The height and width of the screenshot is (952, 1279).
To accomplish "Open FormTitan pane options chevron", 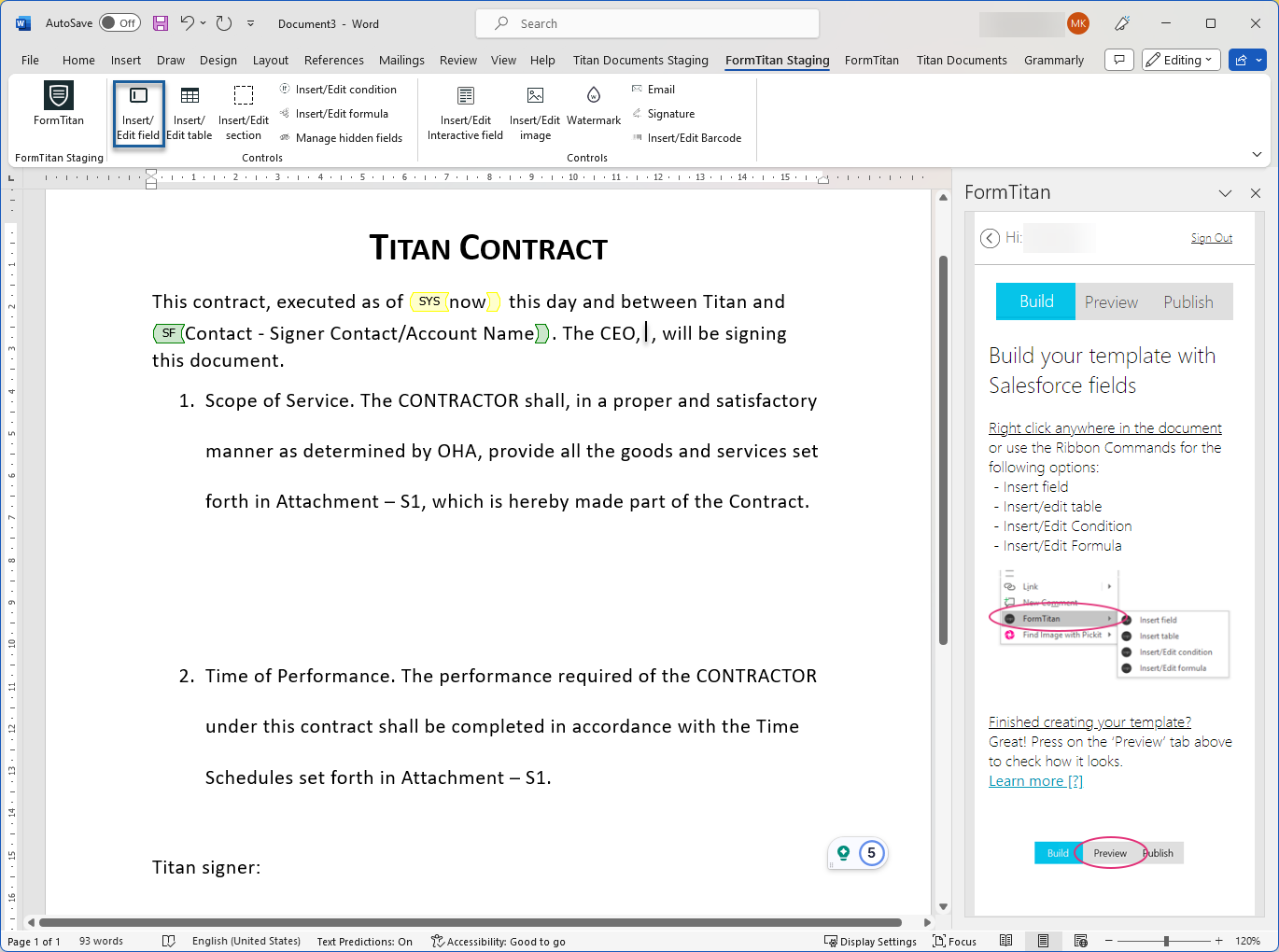I will click(1225, 193).
